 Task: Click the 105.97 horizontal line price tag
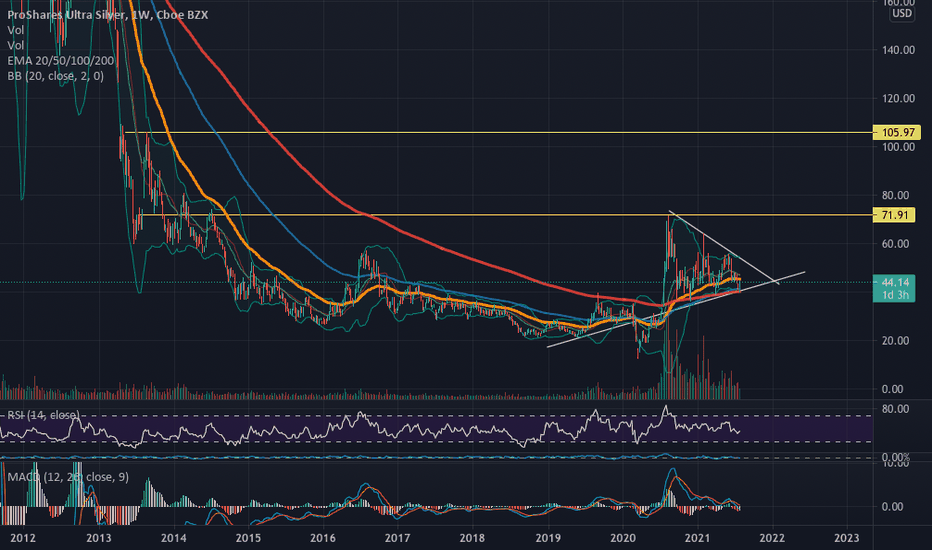(897, 132)
